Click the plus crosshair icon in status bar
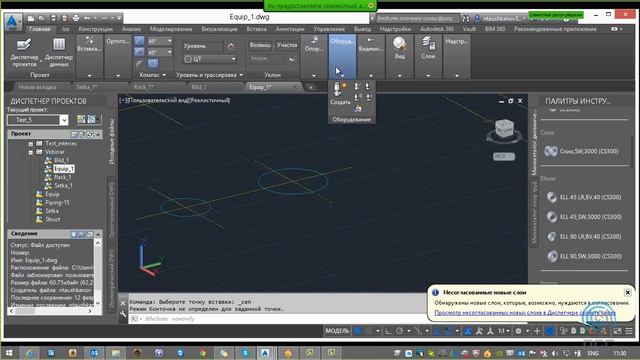Image resolution: width=640 pixels, height=360 pixels. tap(537, 331)
